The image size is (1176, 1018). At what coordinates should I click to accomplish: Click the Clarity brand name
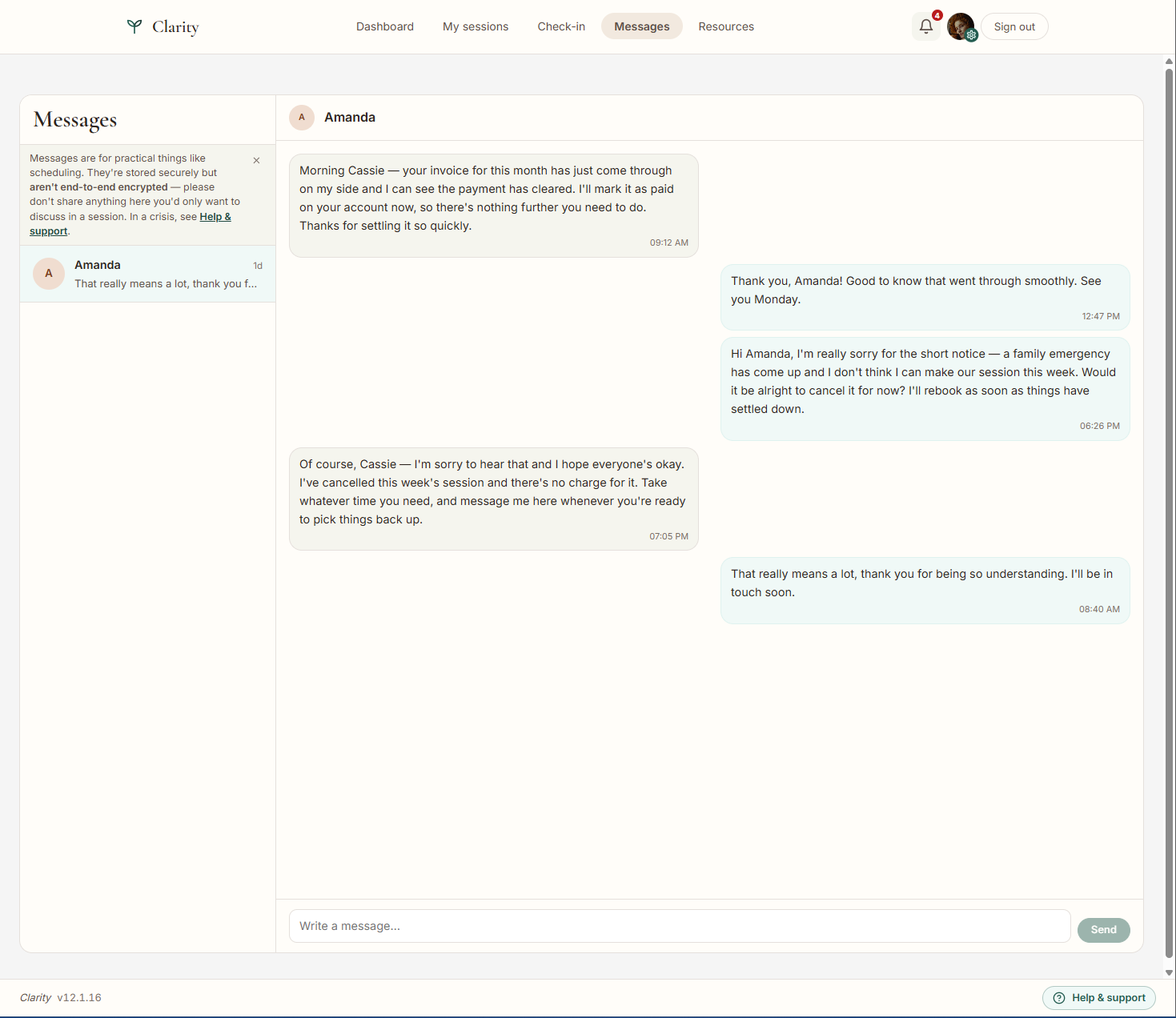[x=175, y=26]
